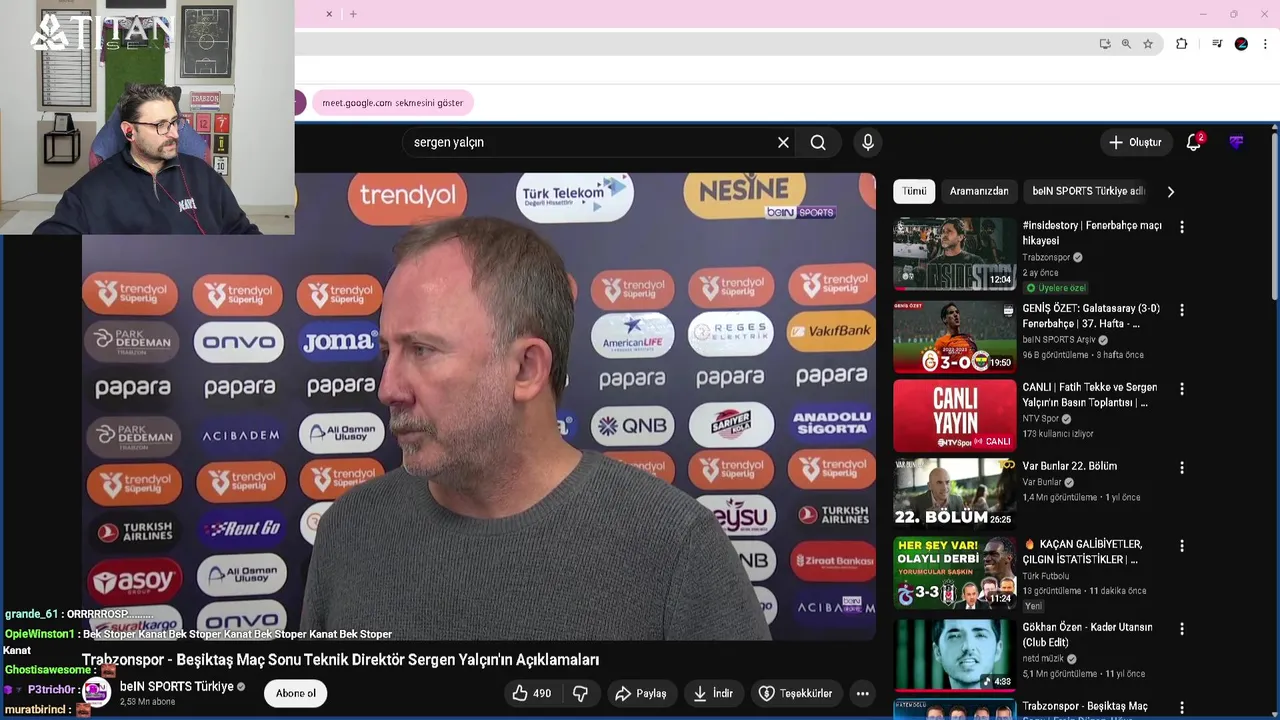Open GENİŞ ÖZET Galatasaray 3-0 thumbnail

coord(954,337)
